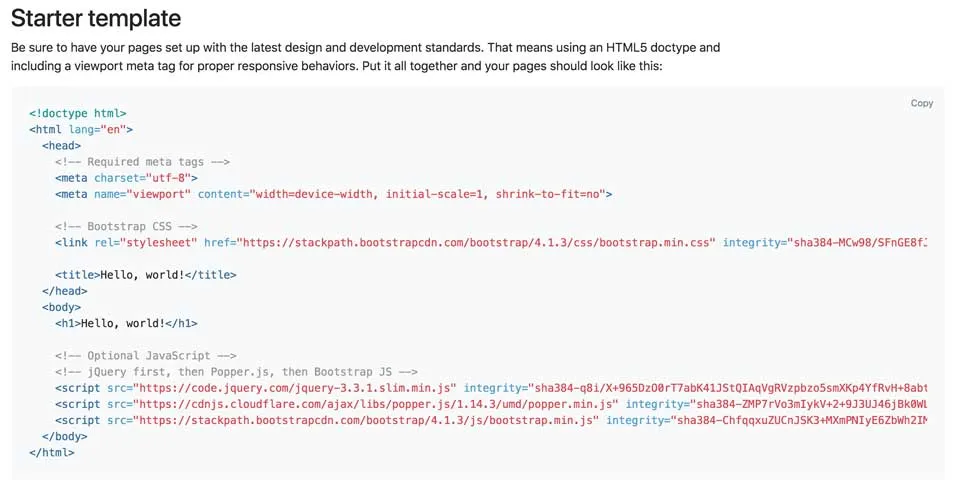The image size is (960, 480).
Task: Click the intro paragraph about HTML5 doctype
Action: [x=365, y=56]
